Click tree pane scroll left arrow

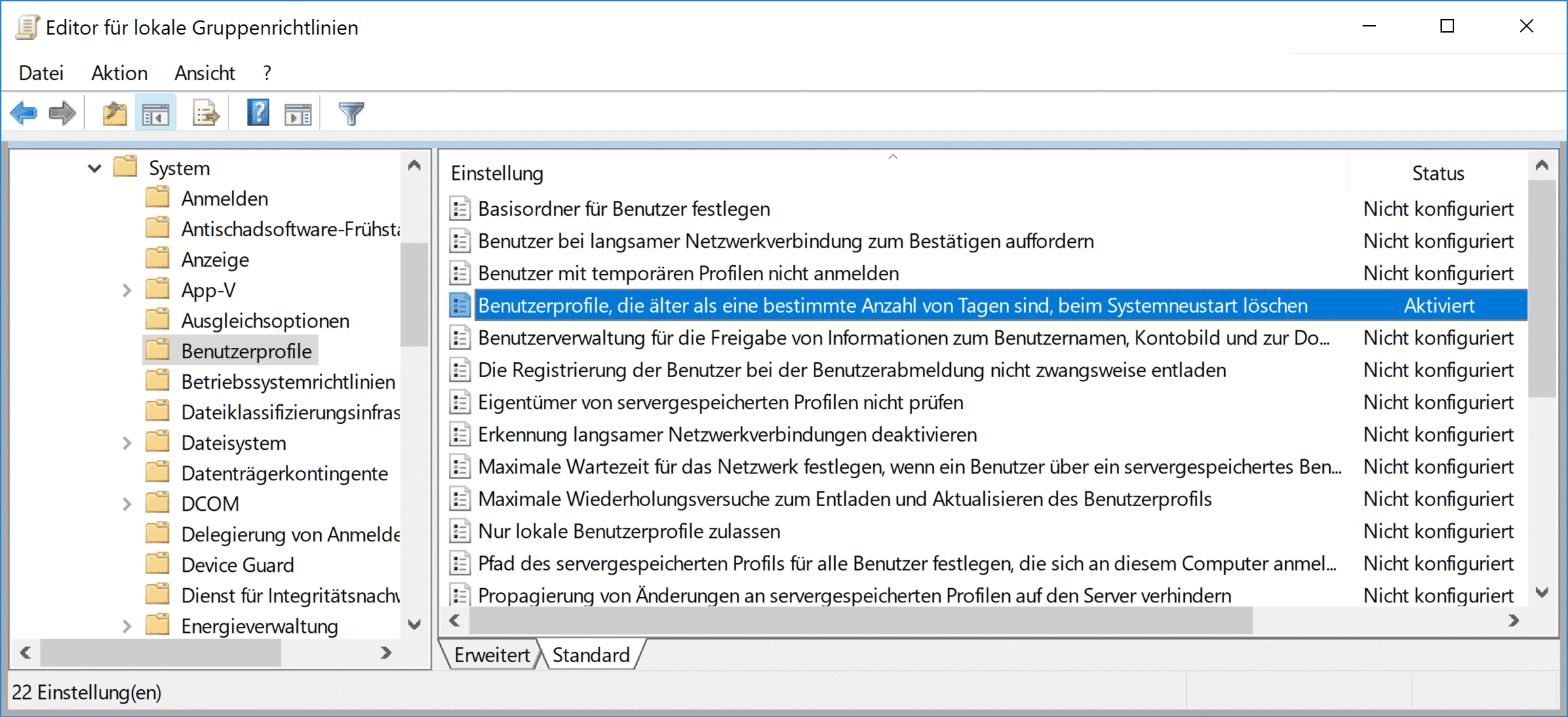26,653
